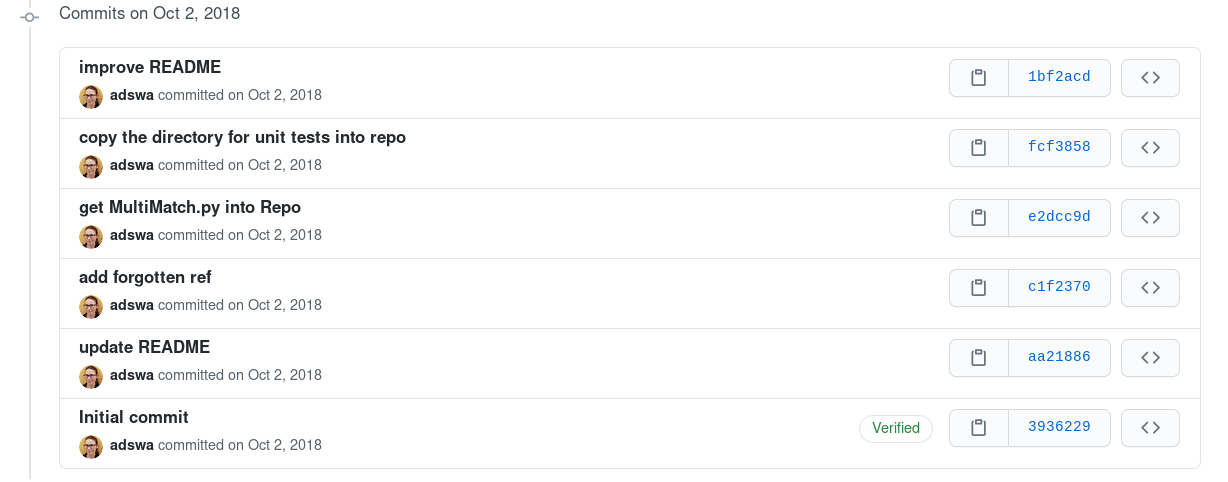Open commit hash 1bf2acd
Viewport: 1228px width, 482px height.
(x=1059, y=78)
